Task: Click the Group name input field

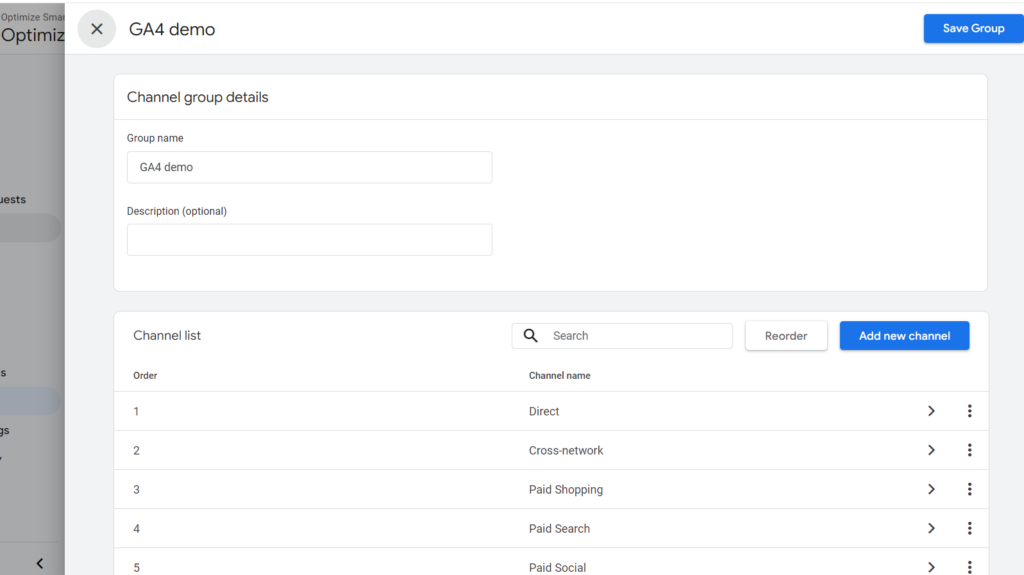Action: (x=310, y=167)
